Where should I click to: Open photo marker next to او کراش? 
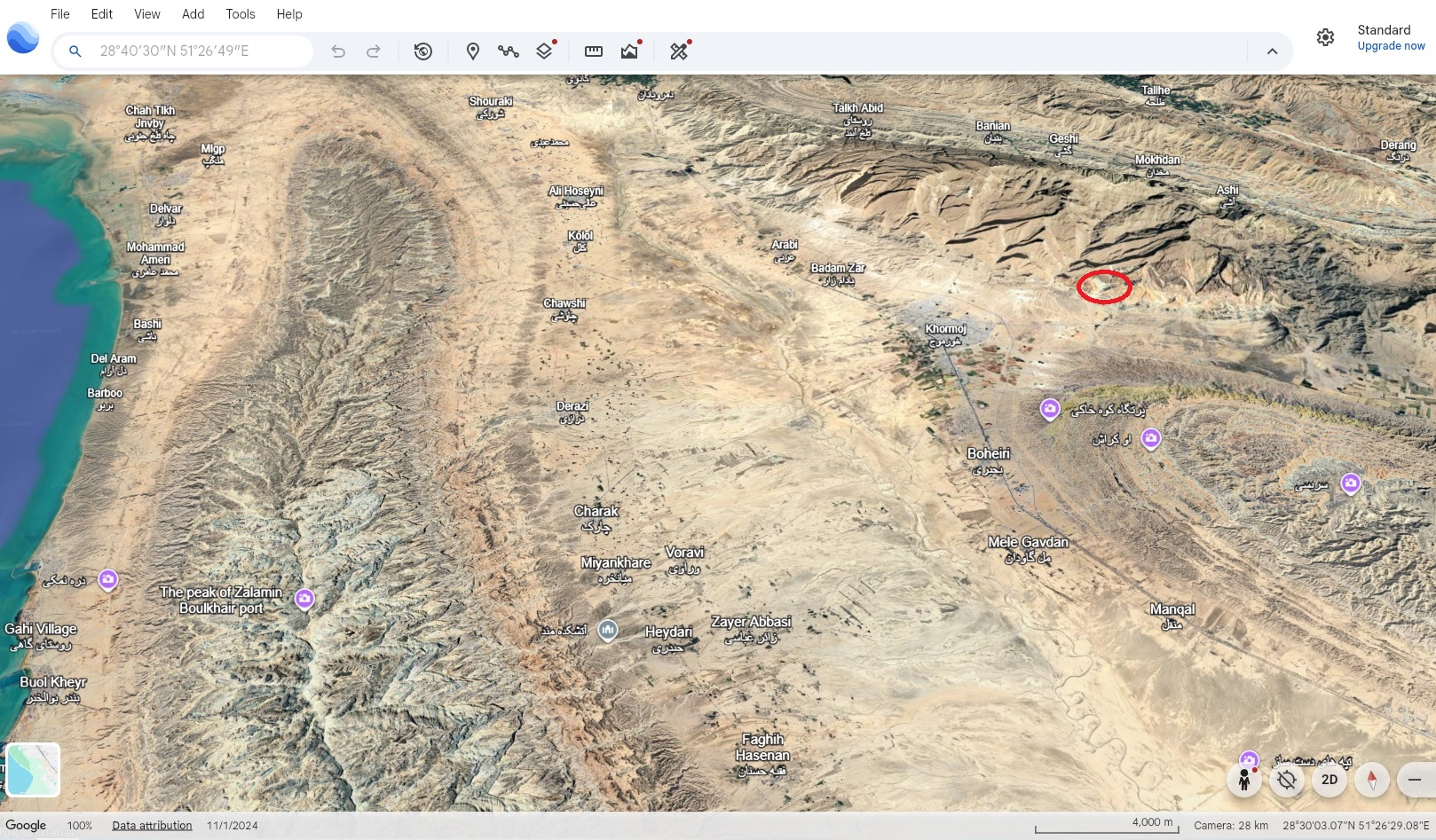click(1151, 438)
